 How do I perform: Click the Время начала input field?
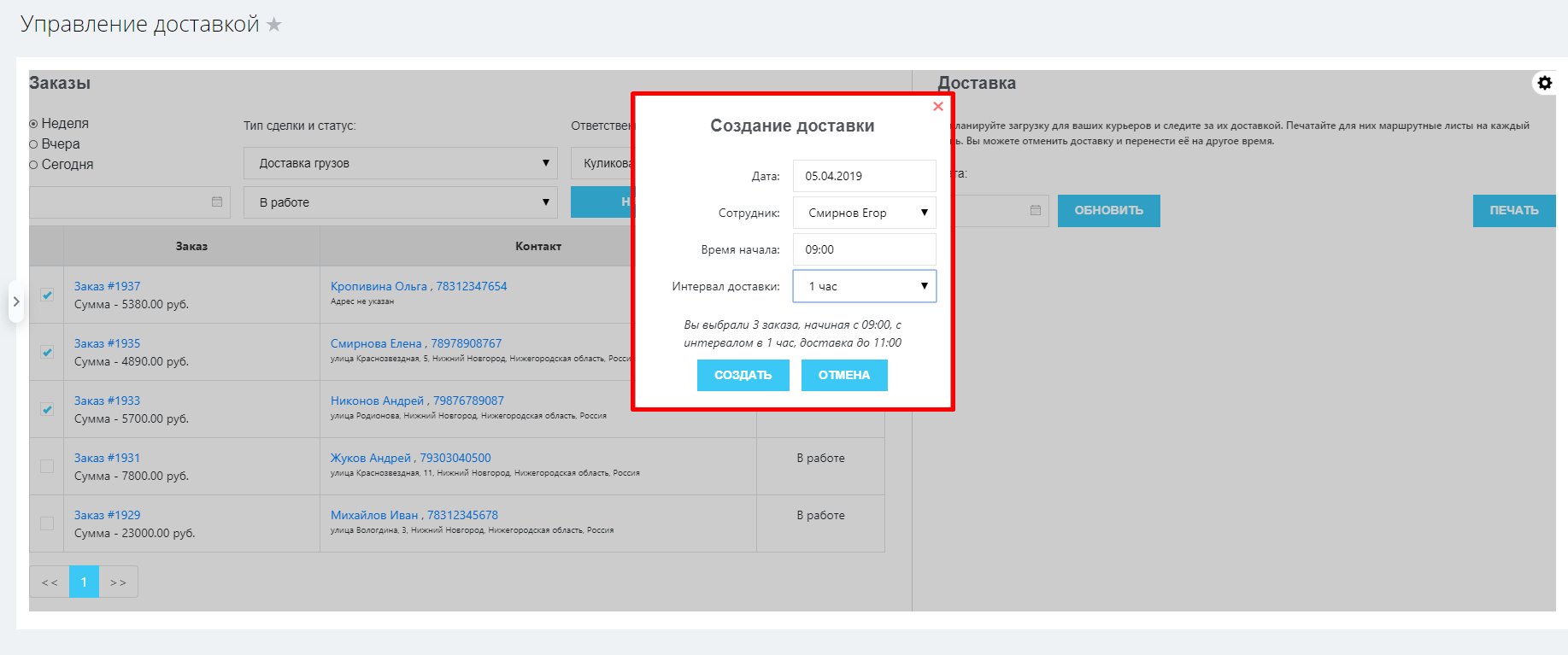[x=864, y=249]
